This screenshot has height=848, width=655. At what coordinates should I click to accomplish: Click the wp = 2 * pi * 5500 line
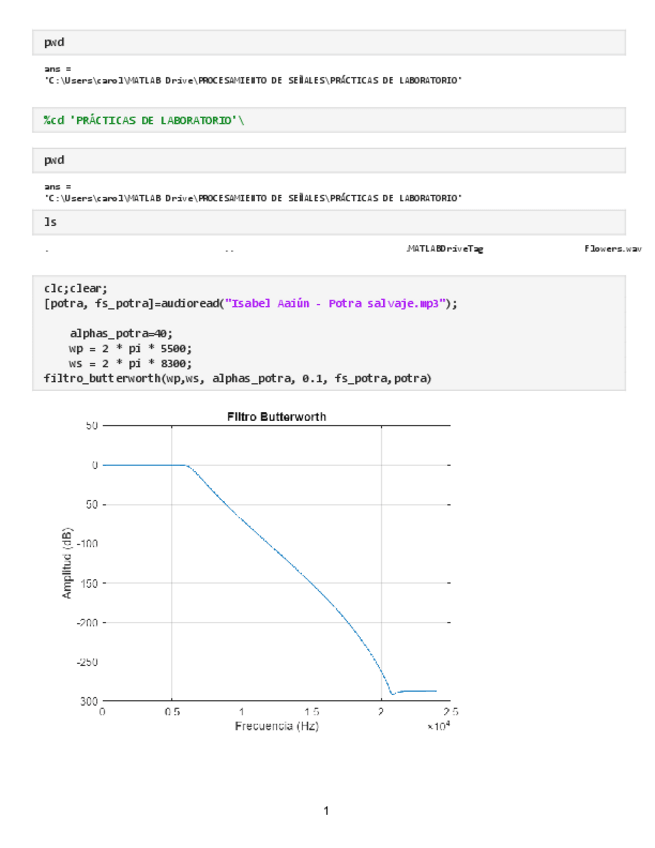pos(129,348)
